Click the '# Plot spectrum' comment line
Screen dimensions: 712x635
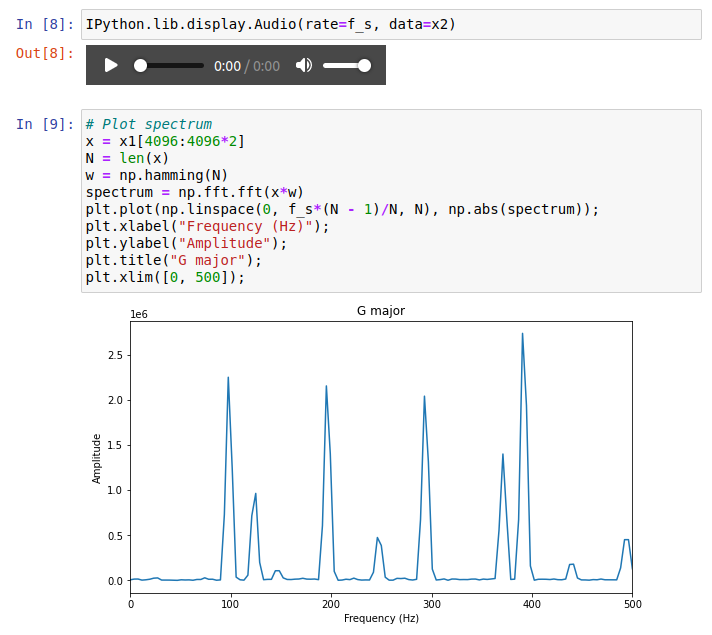pyautogui.click(x=148, y=124)
